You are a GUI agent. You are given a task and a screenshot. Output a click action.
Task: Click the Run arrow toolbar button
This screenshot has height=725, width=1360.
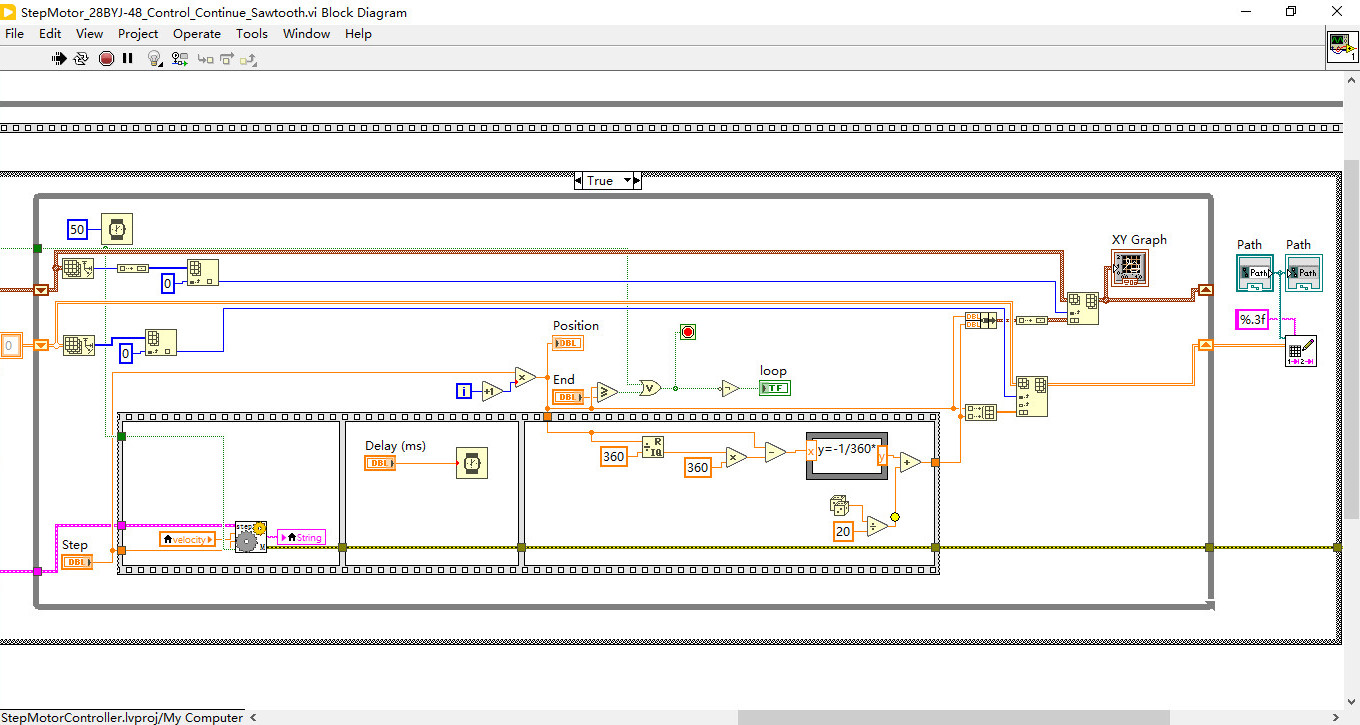click(x=60, y=58)
